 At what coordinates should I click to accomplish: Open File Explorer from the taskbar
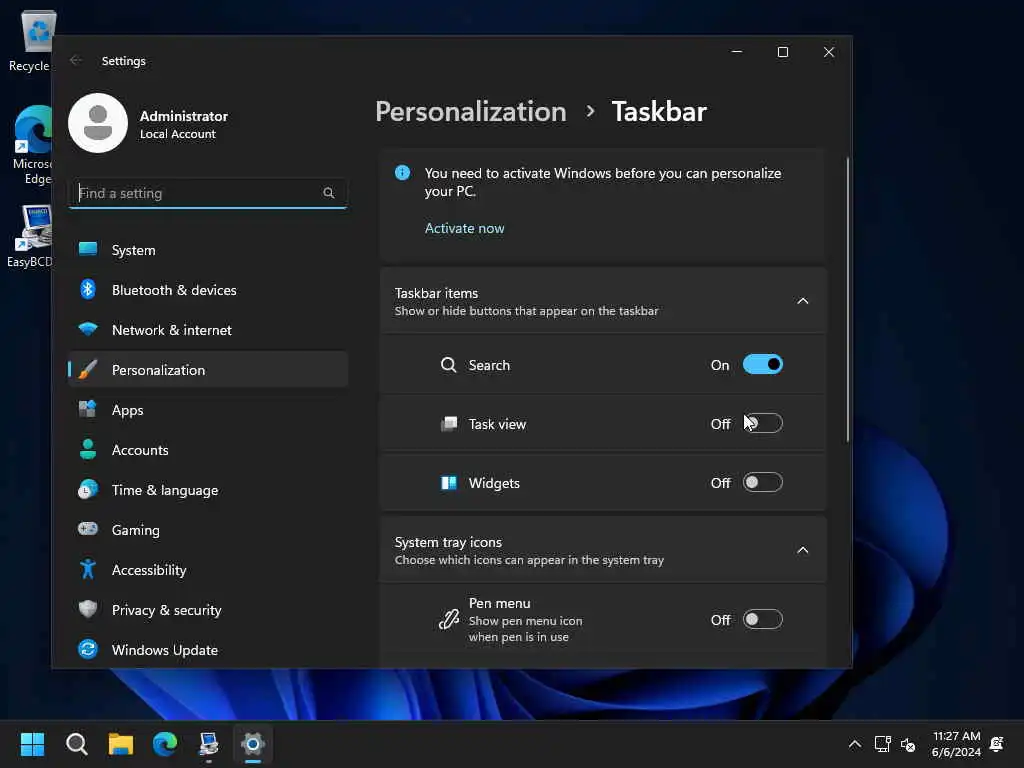coord(121,744)
